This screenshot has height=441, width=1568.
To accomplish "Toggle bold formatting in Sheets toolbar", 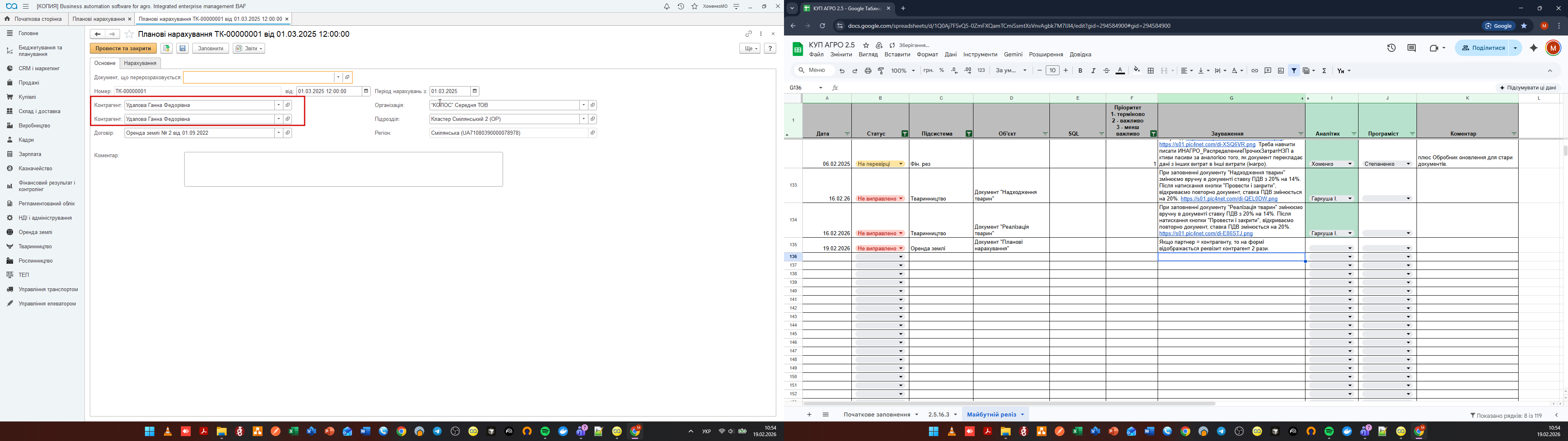I will pyautogui.click(x=1080, y=71).
